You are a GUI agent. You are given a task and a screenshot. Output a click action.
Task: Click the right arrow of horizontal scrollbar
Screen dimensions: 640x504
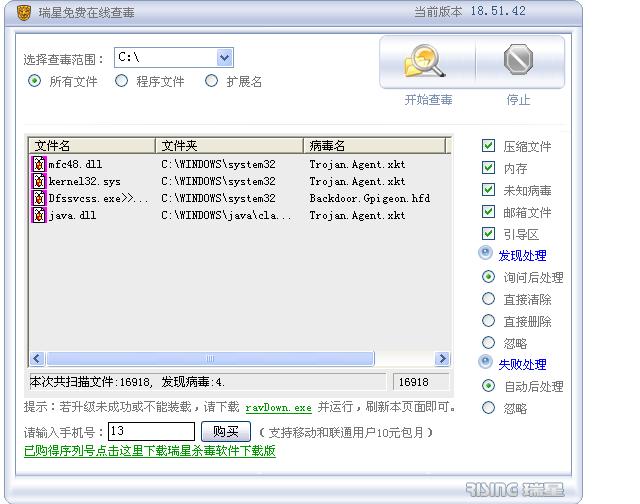(x=442, y=359)
